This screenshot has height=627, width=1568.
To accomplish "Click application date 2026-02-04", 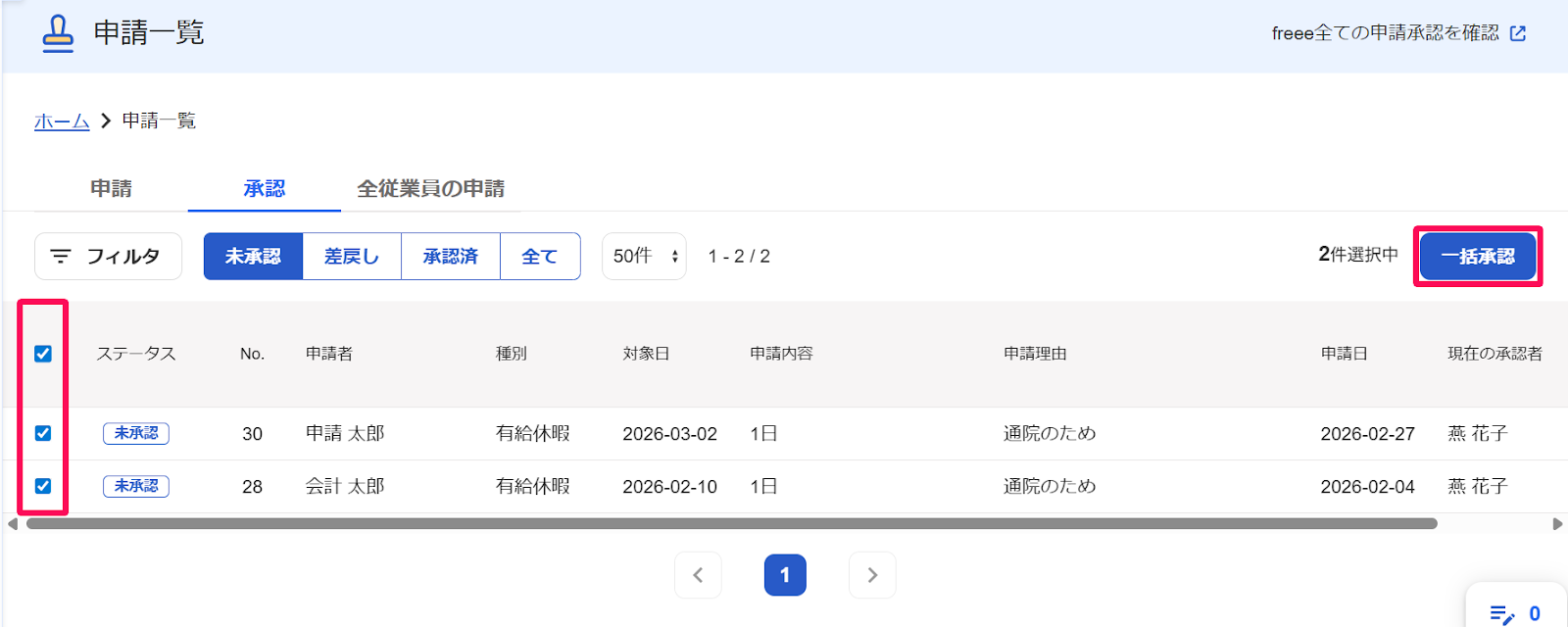I will click(x=1368, y=486).
